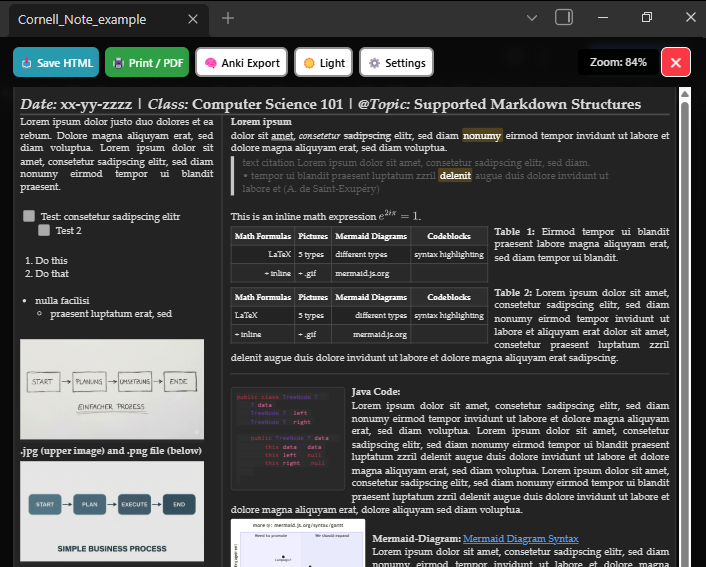Close the viewer with red X button

pyautogui.click(x=676, y=63)
